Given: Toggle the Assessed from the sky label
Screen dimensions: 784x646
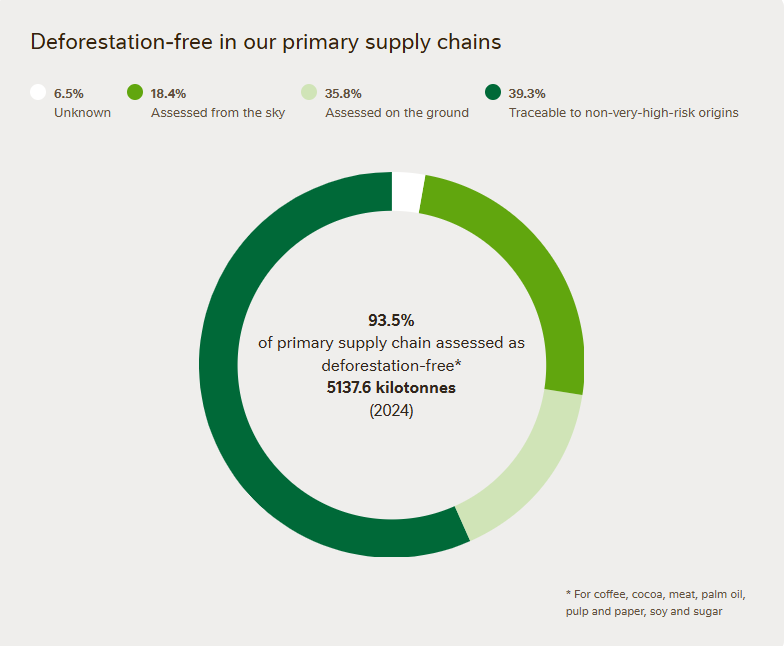Looking at the screenshot, I should click(218, 113).
